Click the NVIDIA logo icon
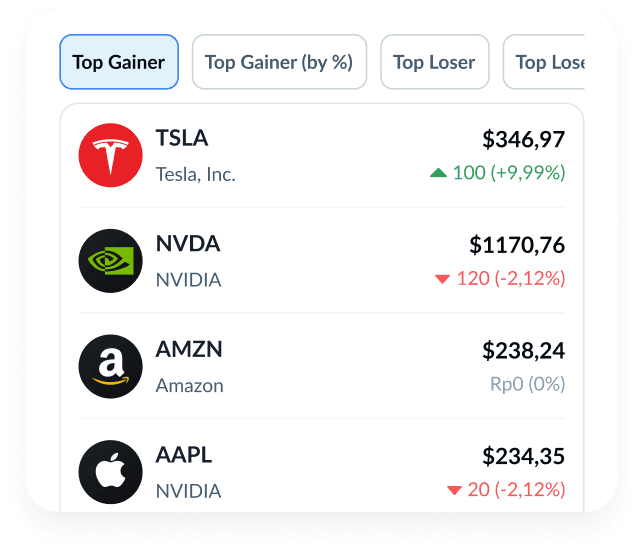Screen dimensions: 641x552 [111, 261]
